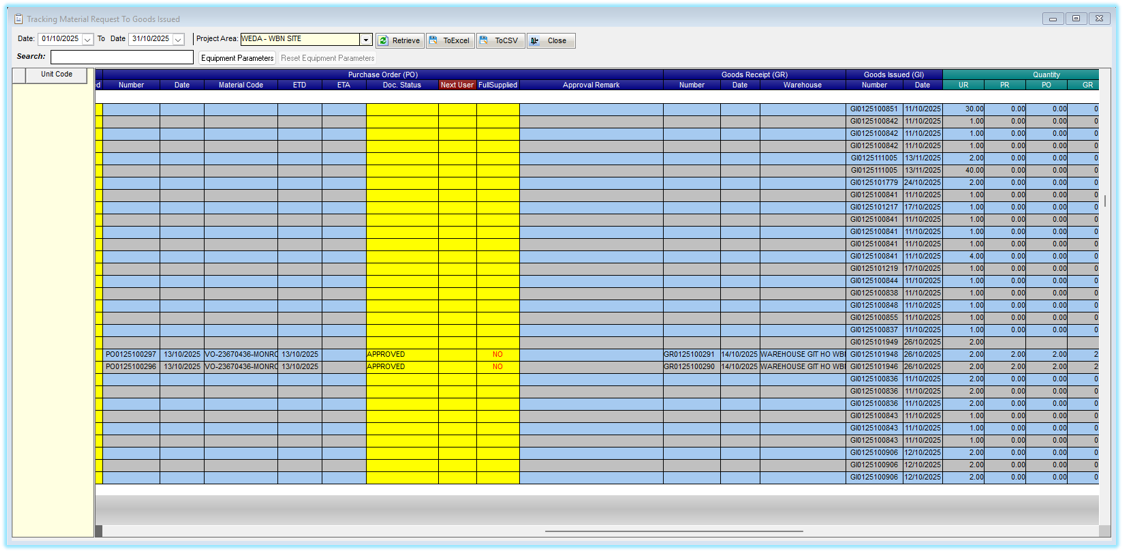Click the UR quantity 40.00 cell

click(x=964, y=170)
